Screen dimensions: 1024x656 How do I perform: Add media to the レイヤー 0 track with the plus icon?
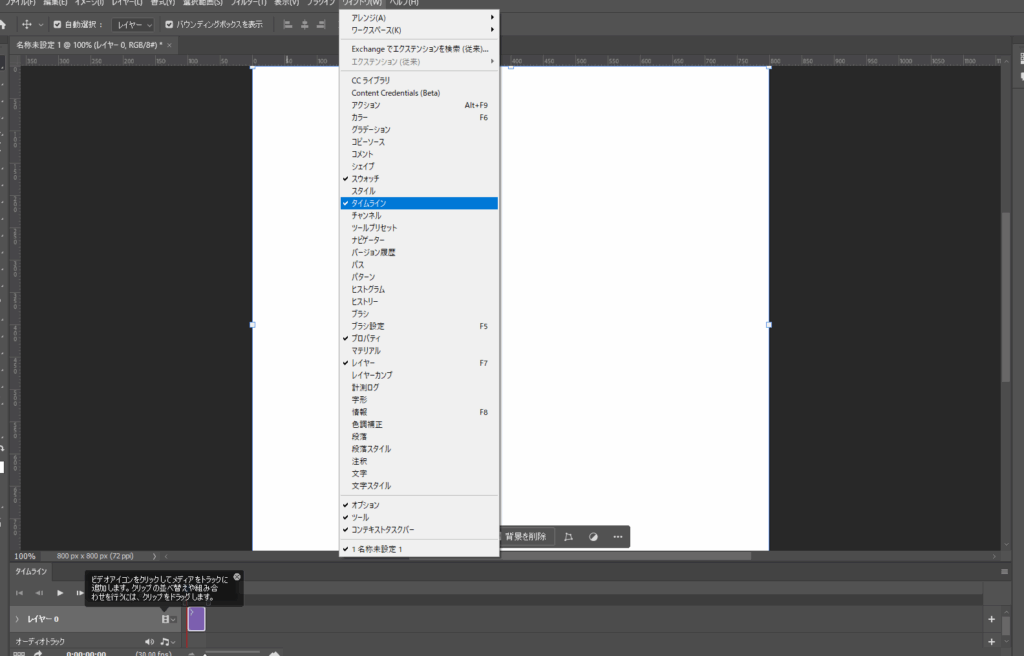(x=991, y=620)
